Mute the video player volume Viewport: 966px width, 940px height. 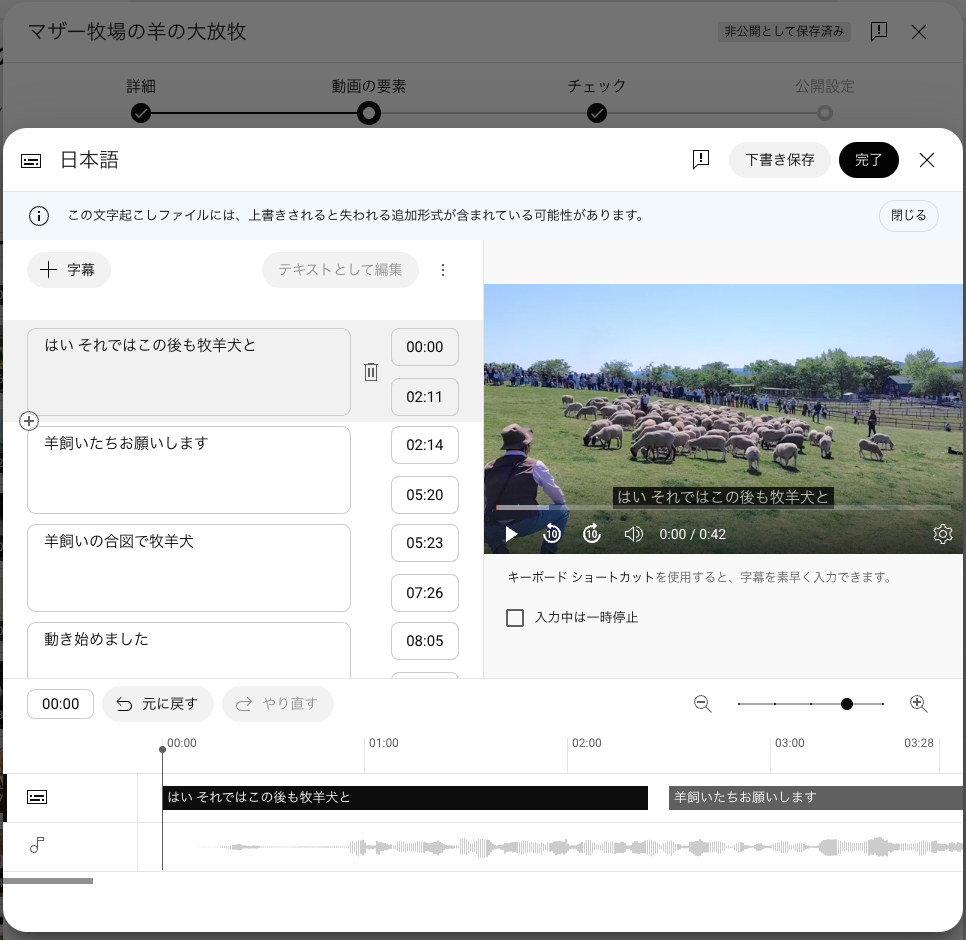633,534
